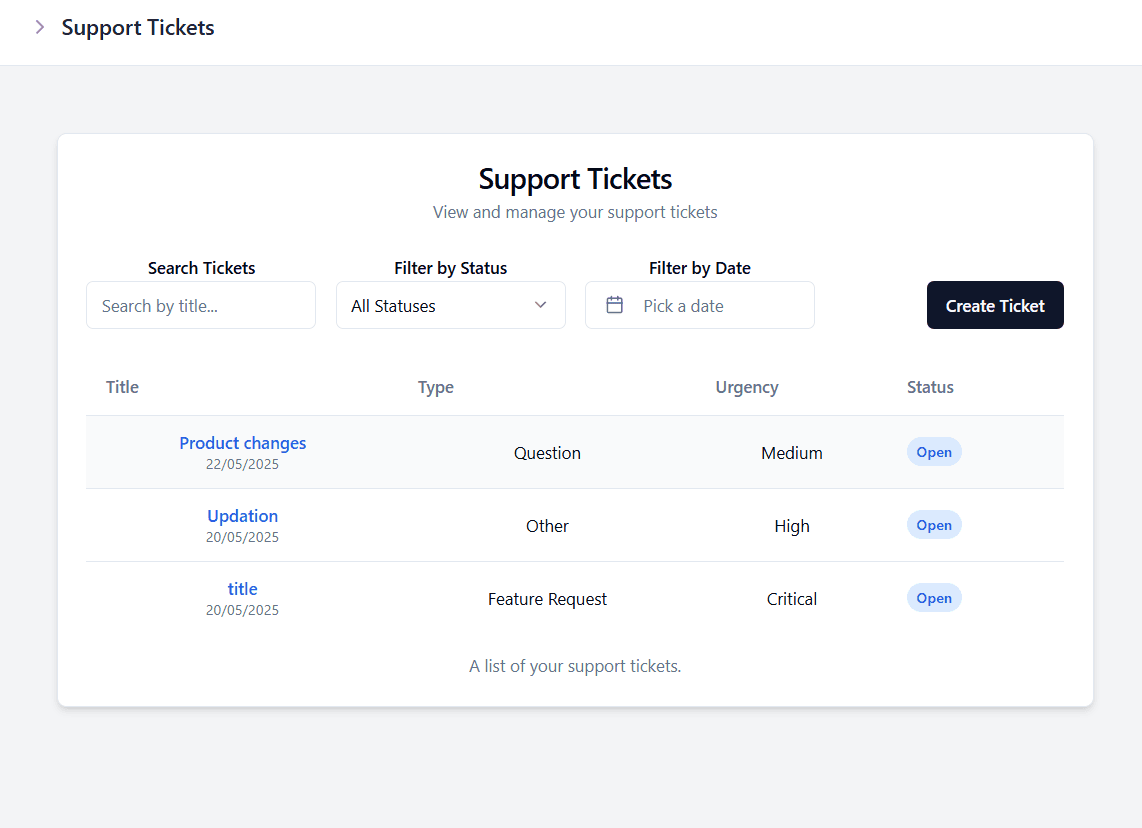Click the Create Ticket button
This screenshot has width=1142, height=828.
[x=995, y=305]
